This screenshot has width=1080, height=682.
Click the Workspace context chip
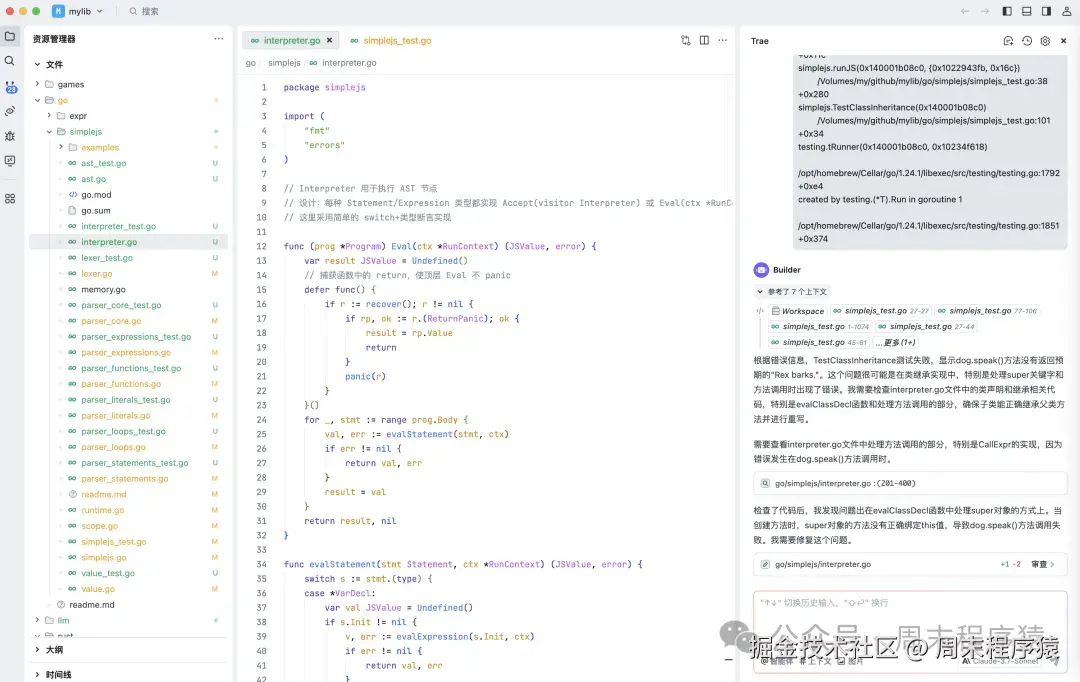(x=798, y=311)
